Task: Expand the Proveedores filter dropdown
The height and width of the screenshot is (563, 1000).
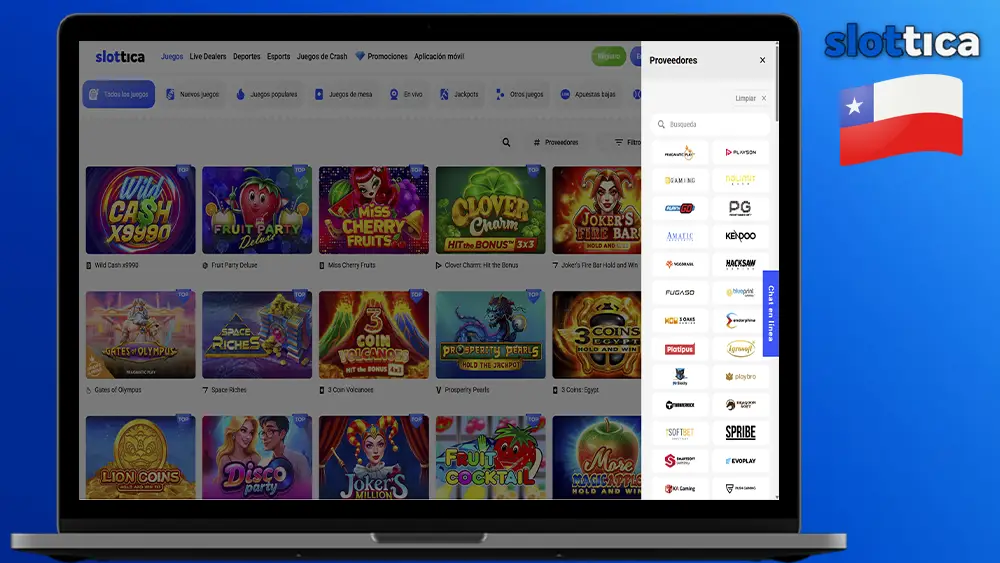Action: pyautogui.click(x=556, y=143)
